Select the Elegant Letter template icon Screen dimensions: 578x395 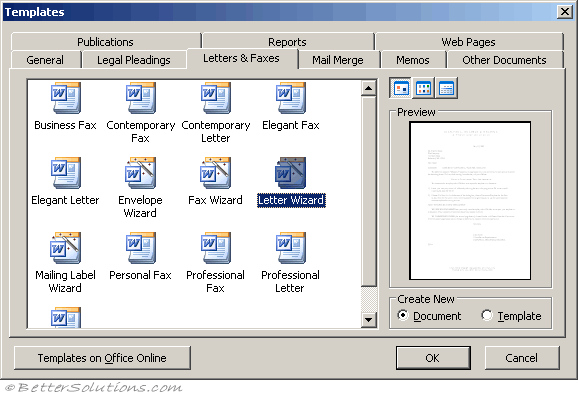point(66,173)
